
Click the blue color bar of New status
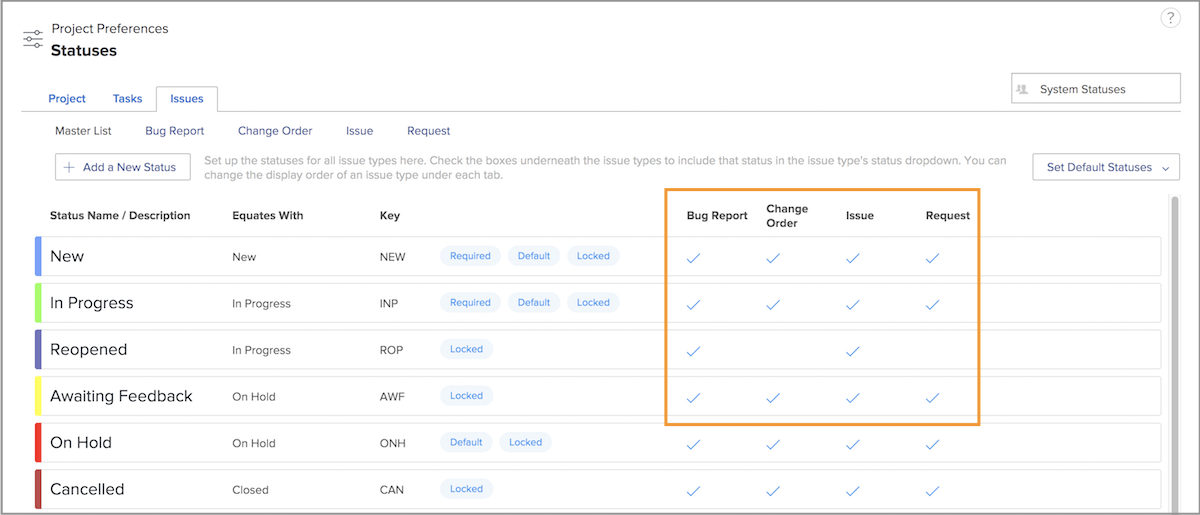38,256
